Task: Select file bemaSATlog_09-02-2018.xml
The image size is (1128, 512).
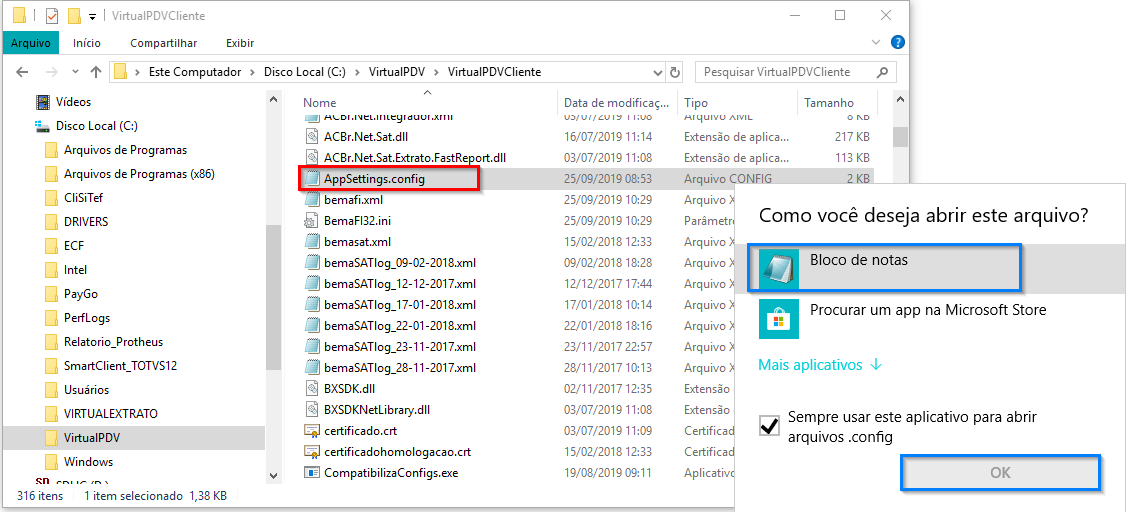Action: coord(400,262)
